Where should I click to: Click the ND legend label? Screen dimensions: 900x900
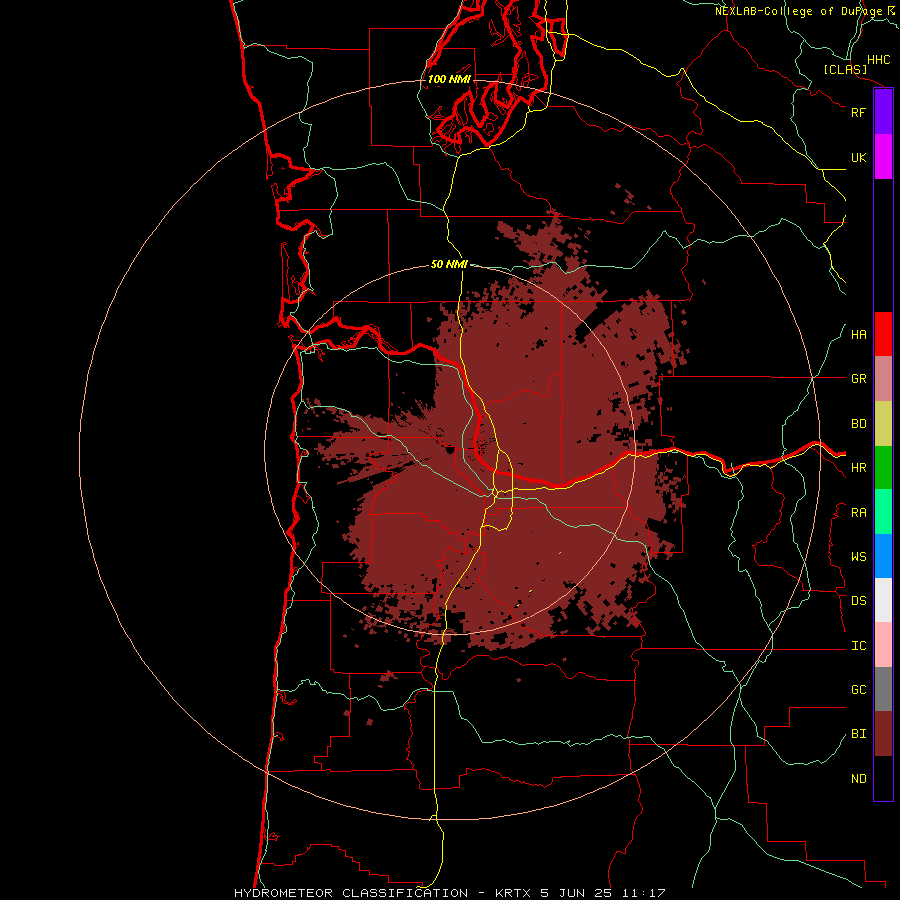[x=858, y=779]
